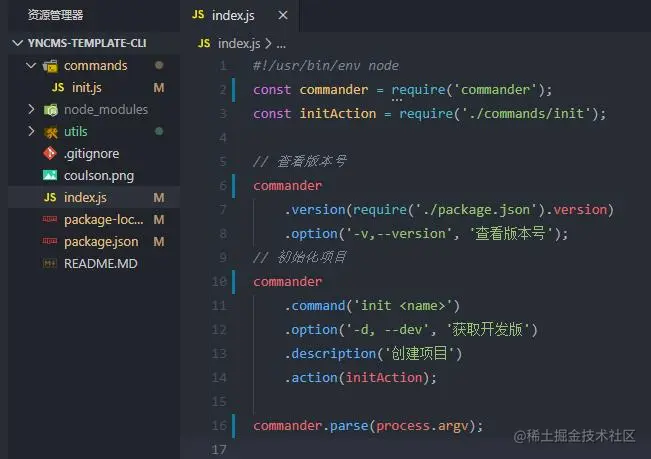Click the modified dot beside utils folder

[159, 131]
